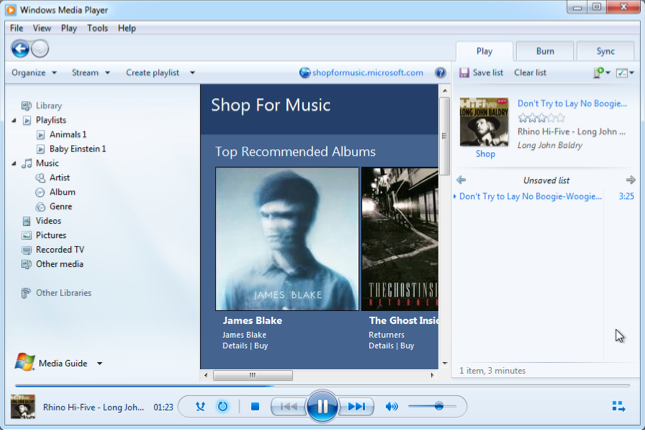This screenshot has height=432, width=645.
Task: Open the File menu
Action: 16,28
